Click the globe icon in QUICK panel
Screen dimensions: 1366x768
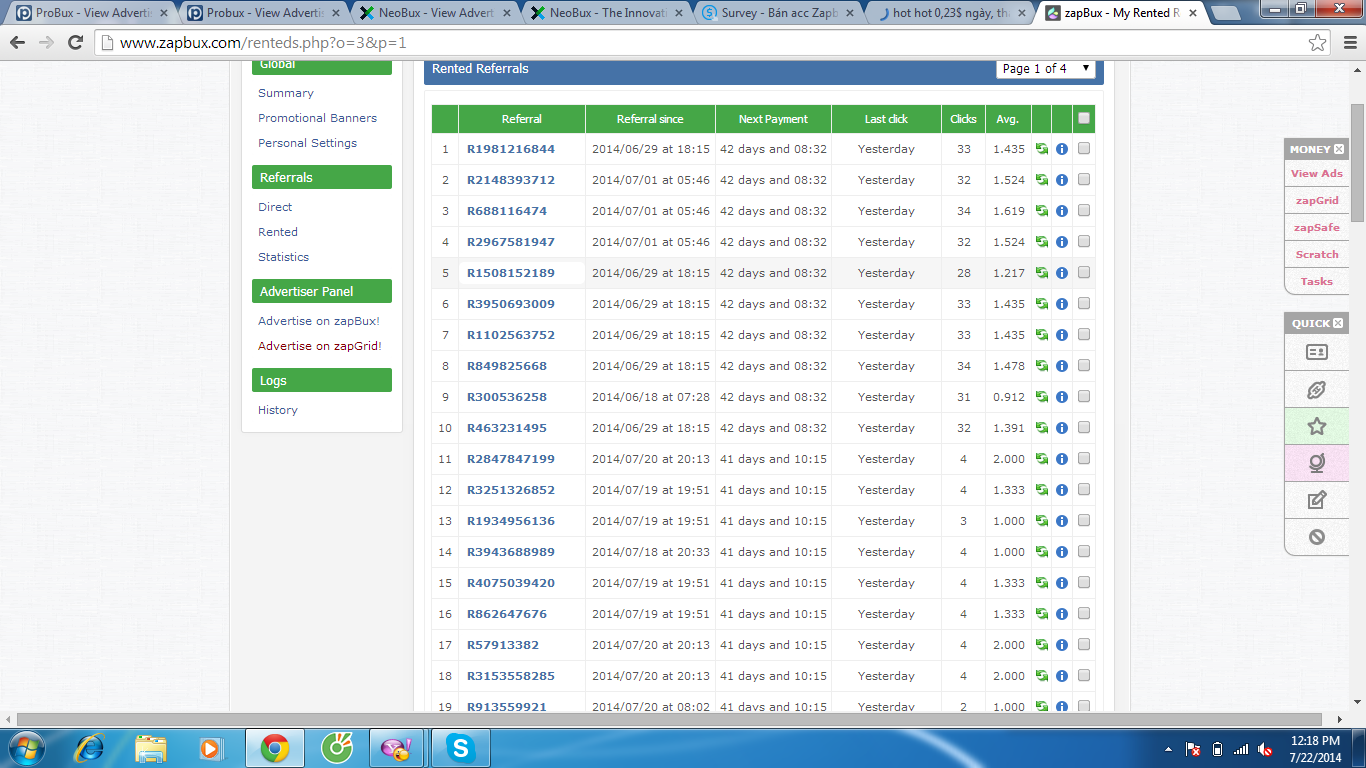click(x=1317, y=463)
